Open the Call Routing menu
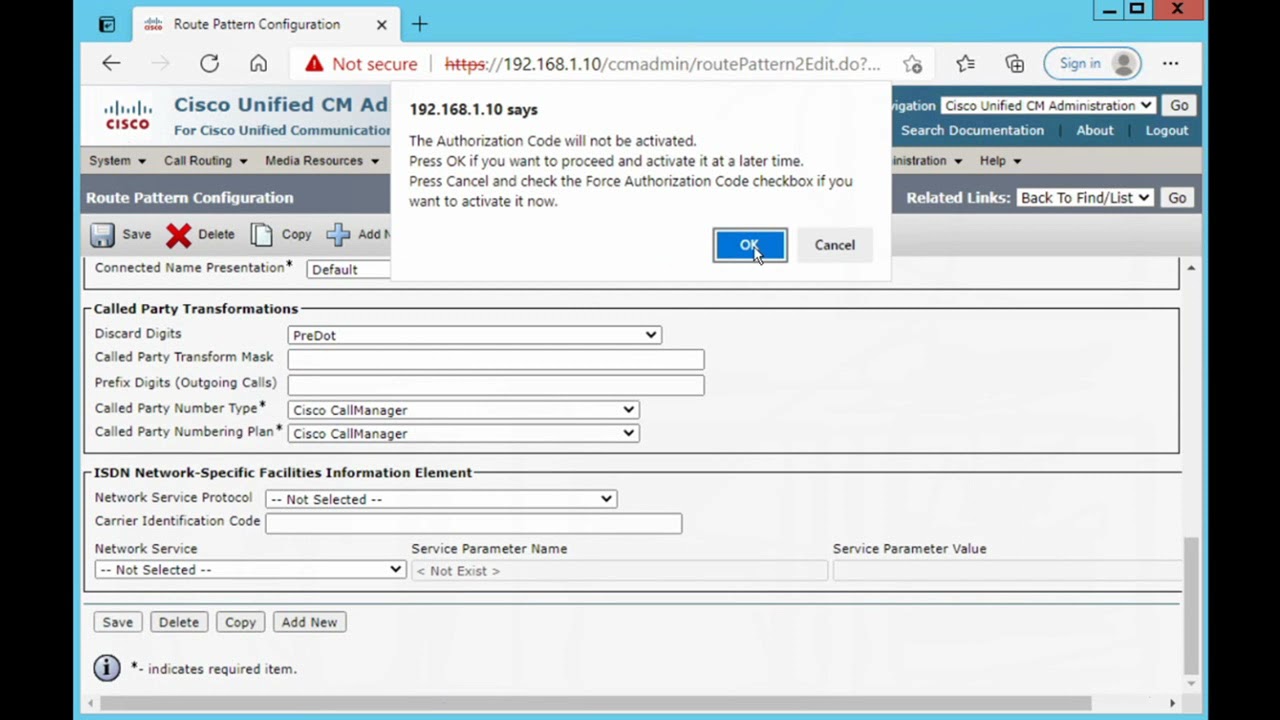Viewport: 1280px width, 720px height. (x=205, y=161)
